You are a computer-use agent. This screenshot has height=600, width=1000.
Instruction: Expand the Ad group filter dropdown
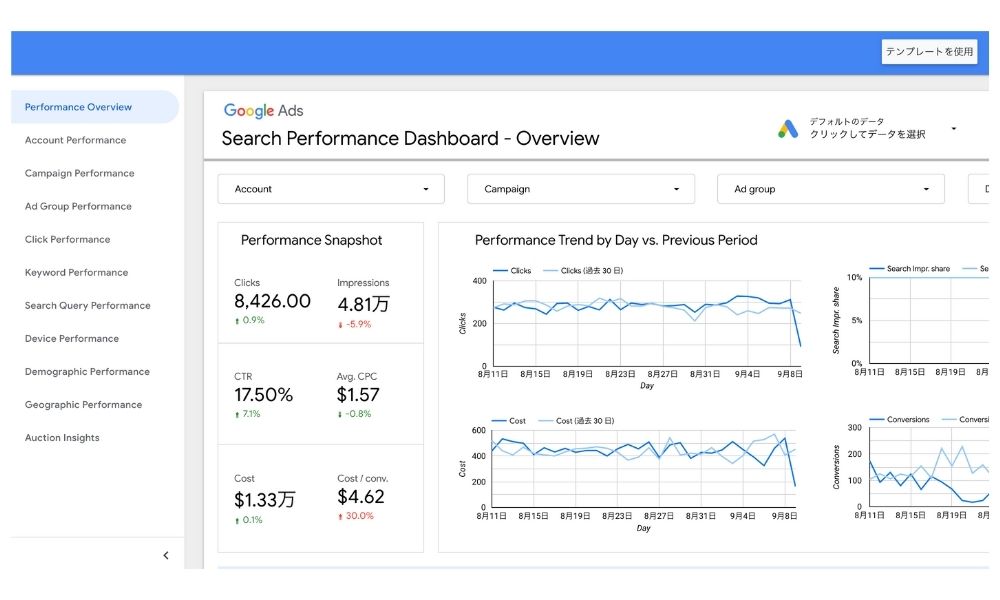click(x=831, y=189)
